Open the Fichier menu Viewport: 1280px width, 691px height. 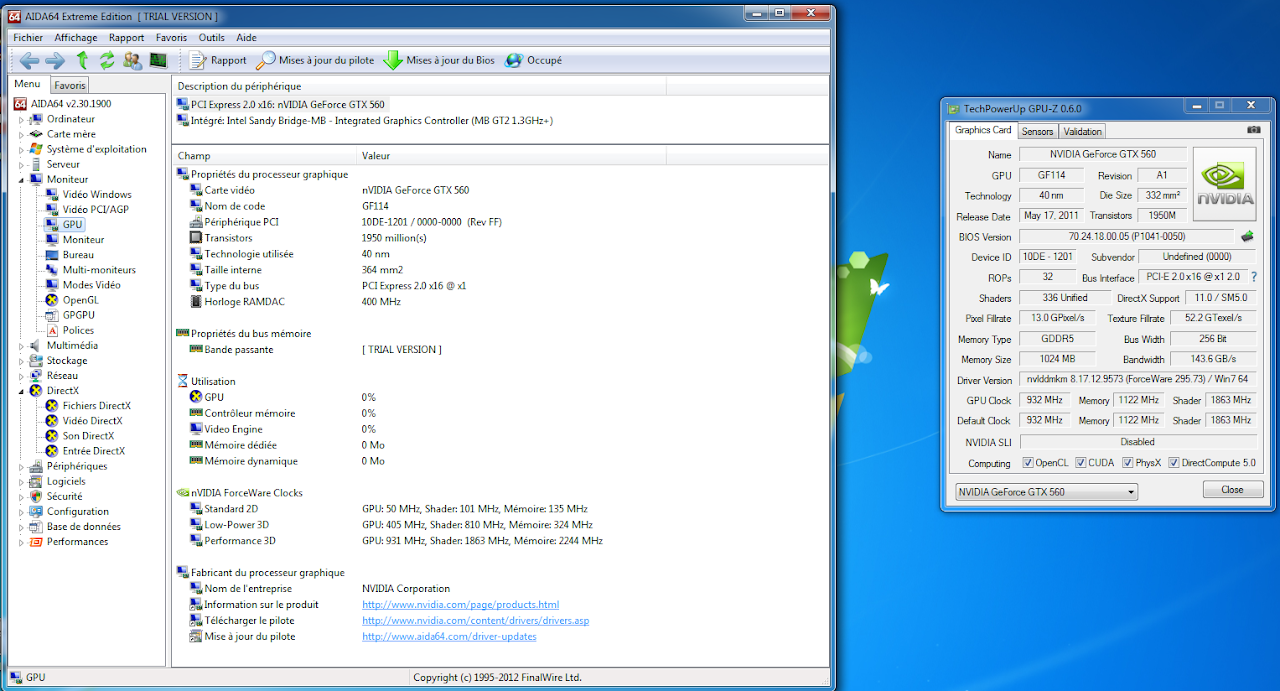[x=28, y=38]
